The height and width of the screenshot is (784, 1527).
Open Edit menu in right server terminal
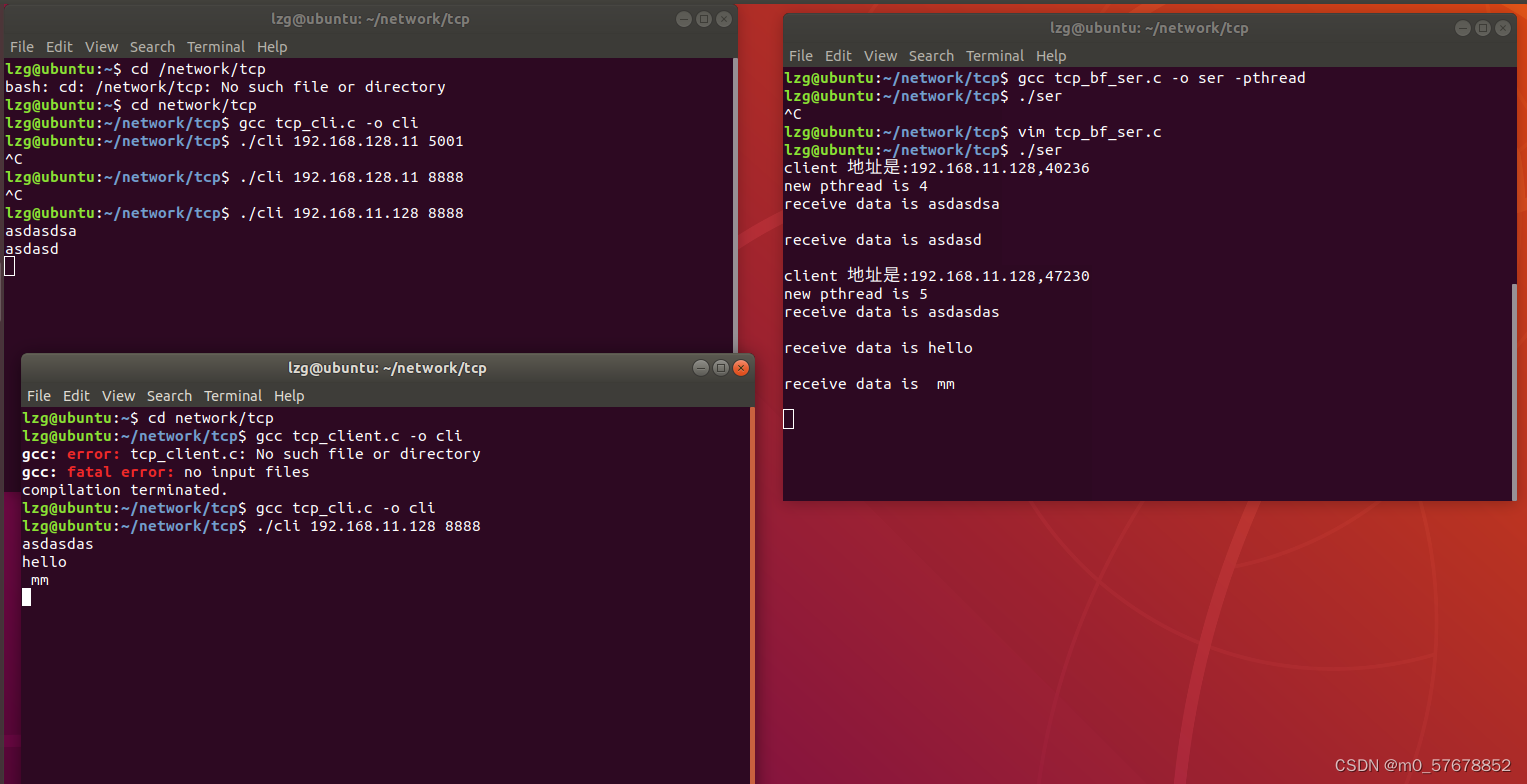click(x=838, y=56)
